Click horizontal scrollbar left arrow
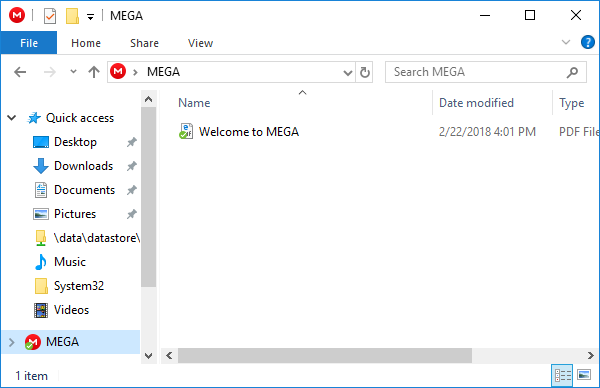This screenshot has height=388, width=600. click(169, 356)
